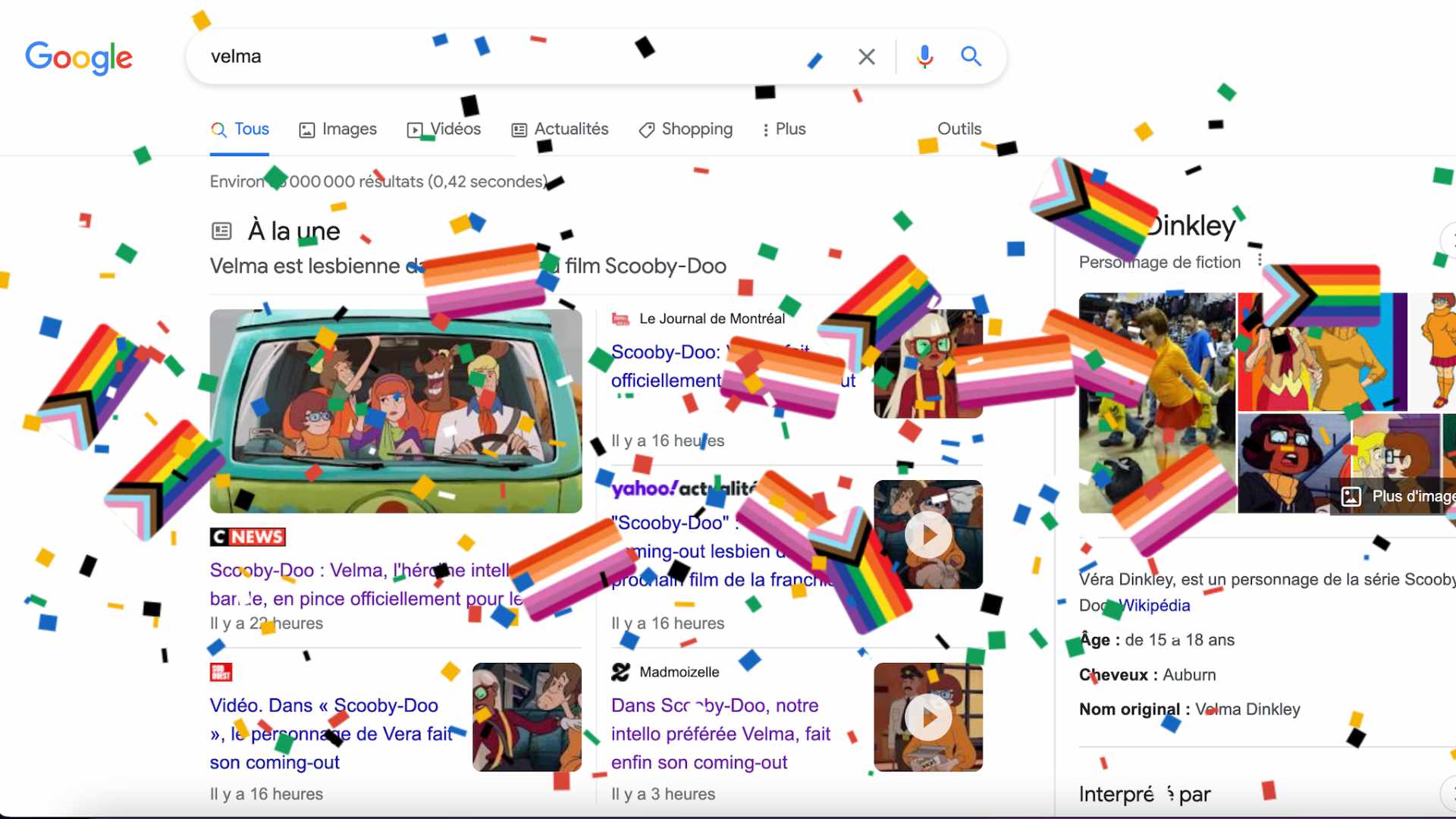Switch to the Vidéos tab
Image resolution: width=1456 pixels, height=819 pixels.
[x=444, y=130]
